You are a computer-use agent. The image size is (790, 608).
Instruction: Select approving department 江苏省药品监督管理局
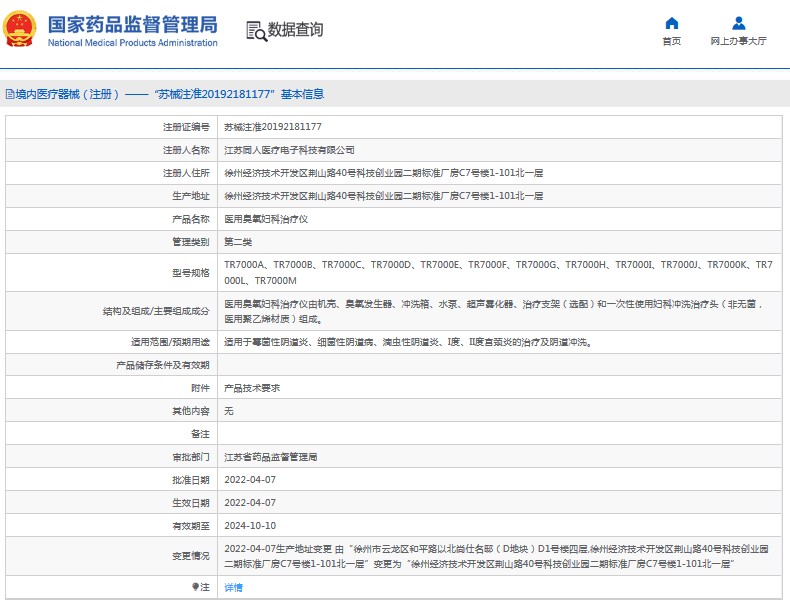tap(271, 457)
